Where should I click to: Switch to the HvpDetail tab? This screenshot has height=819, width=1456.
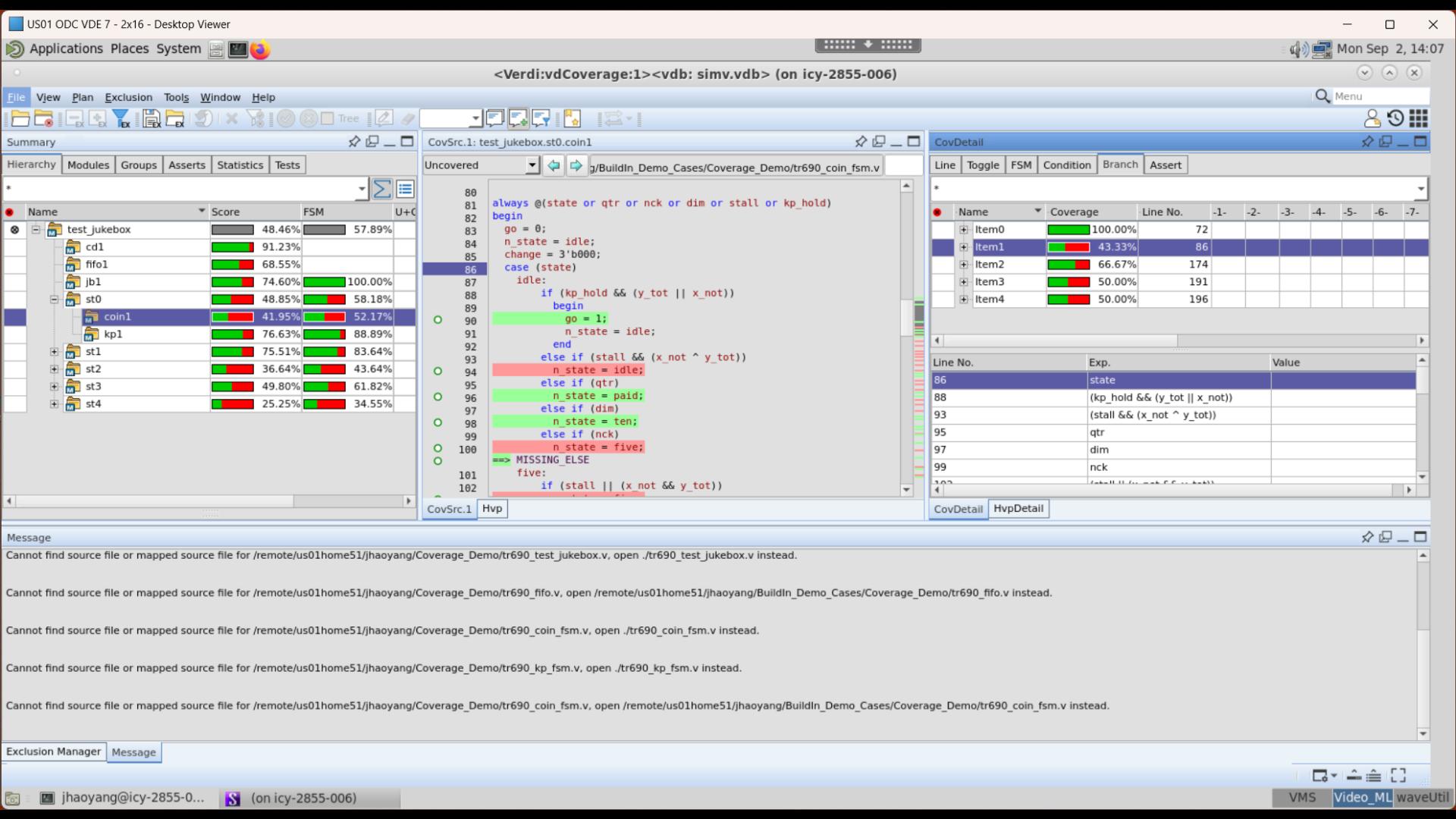point(1018,509)
